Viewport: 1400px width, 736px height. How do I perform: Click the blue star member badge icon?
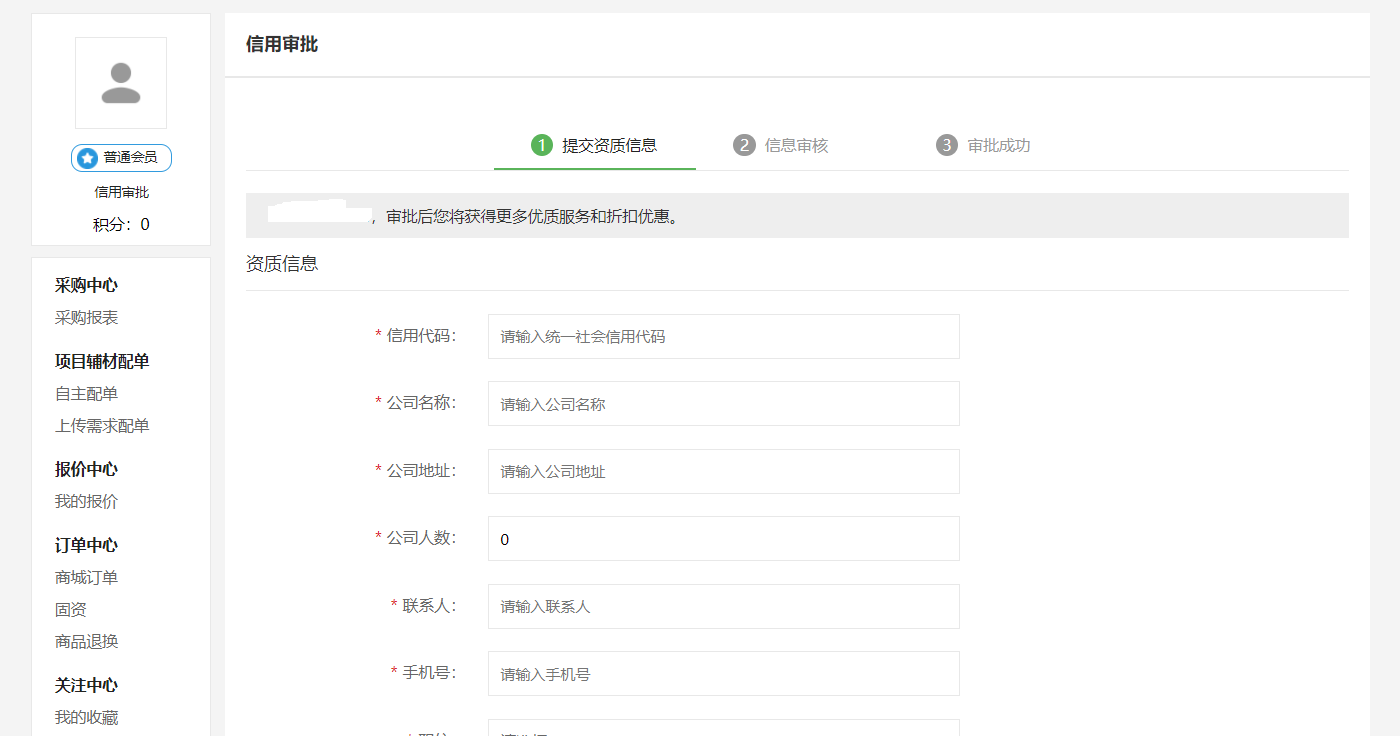88,158
